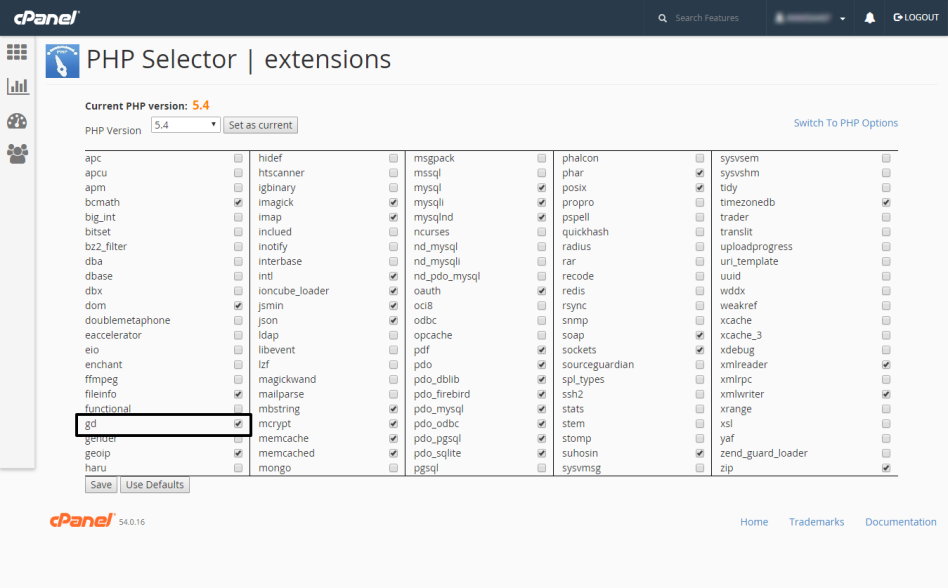Focus the Search Features field
This screenshot has width=948, height=588.
pyautogui.click(x=707, y=18)
